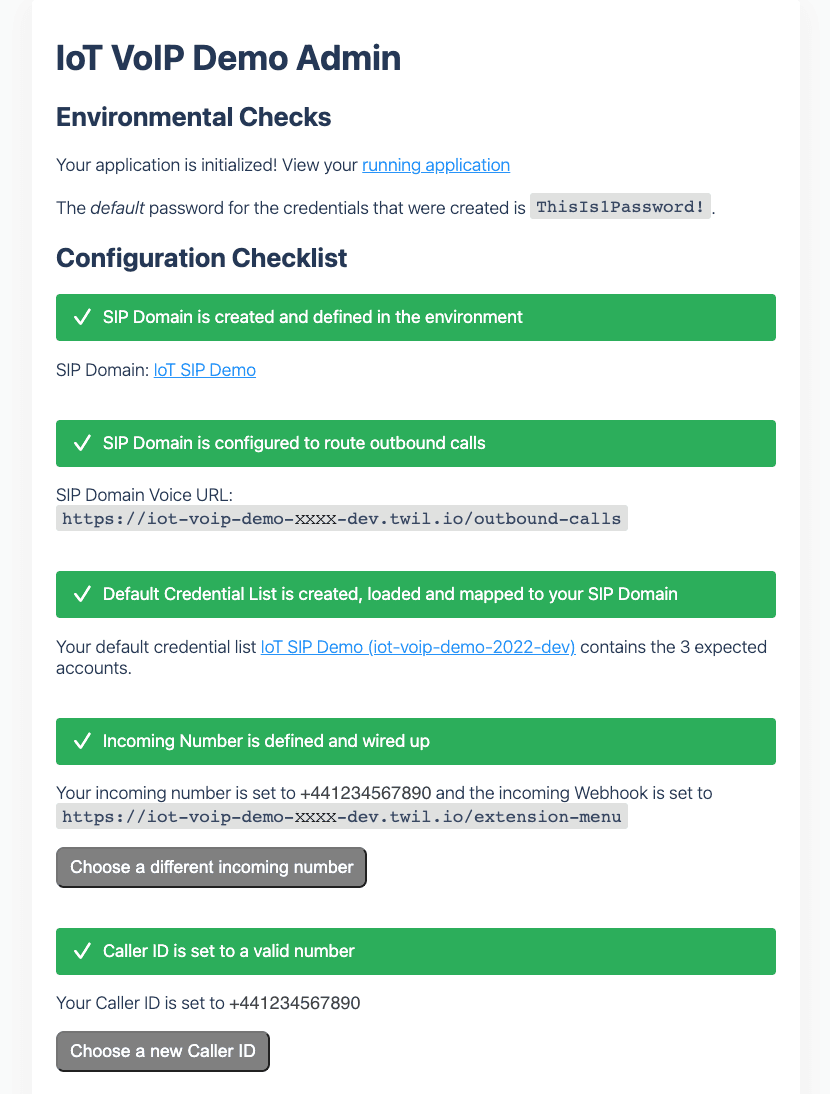
Task: Click the Configuration Checklist heading
Action: pyautogui.click(x=201, y=258)
